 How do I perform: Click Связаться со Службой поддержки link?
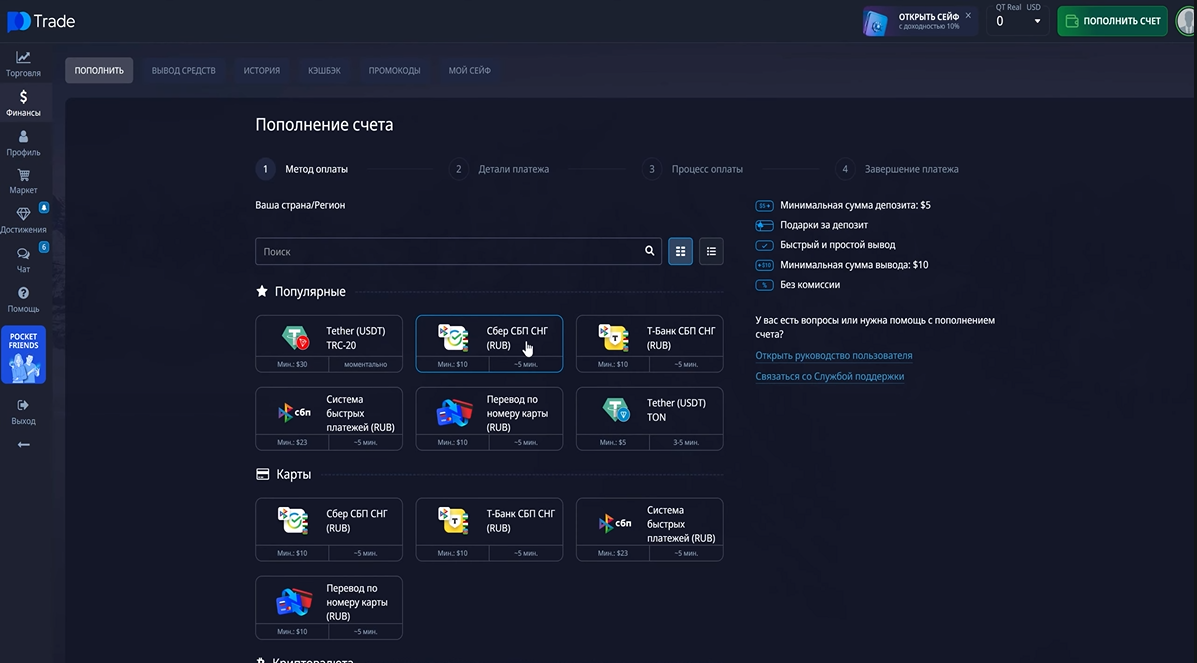829,376
